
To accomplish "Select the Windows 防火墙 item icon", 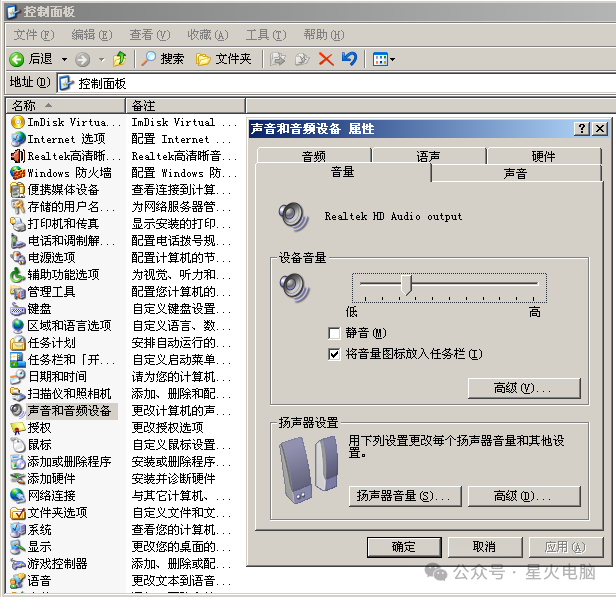I will (17, 172).
